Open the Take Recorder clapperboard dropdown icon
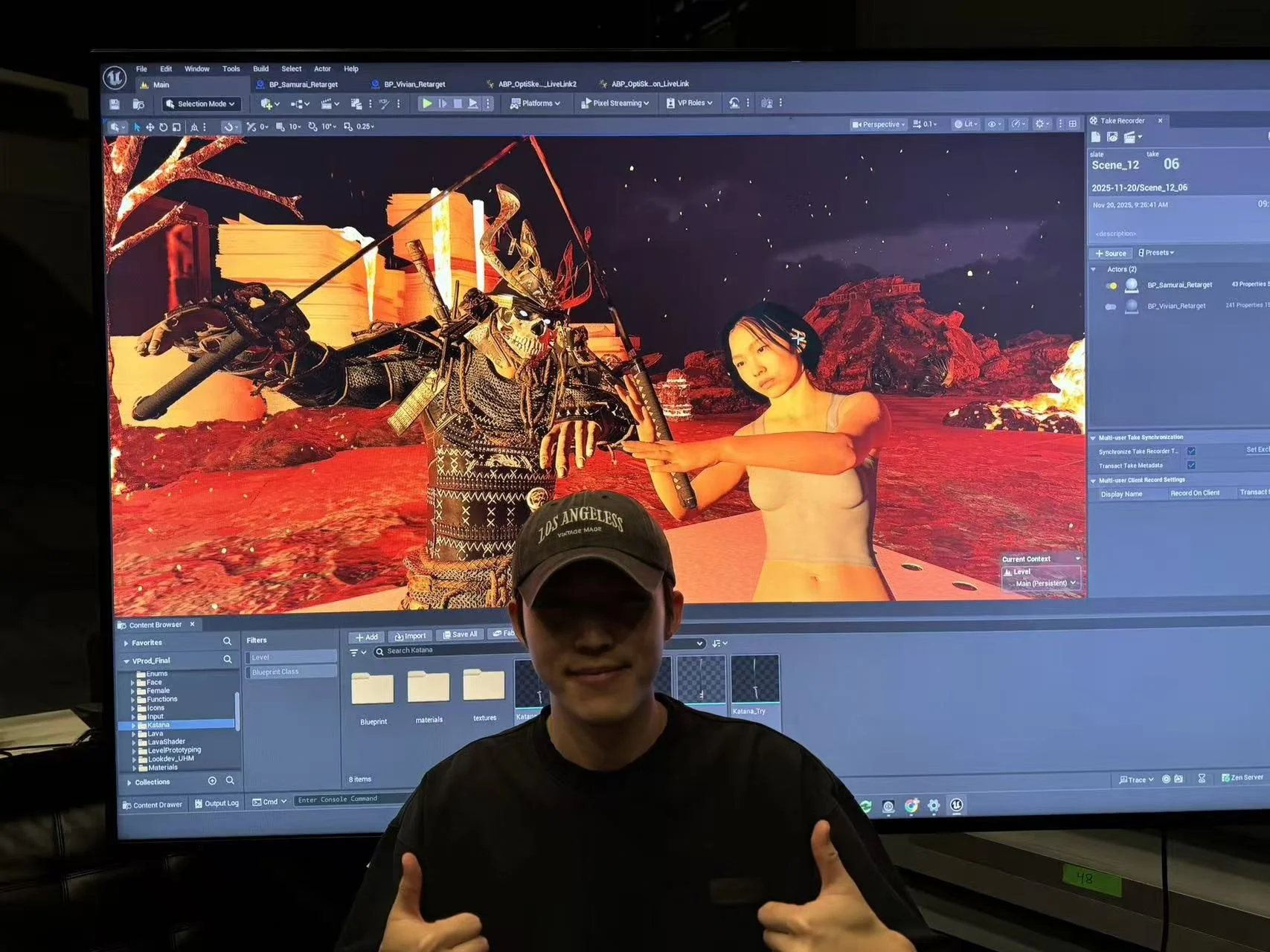 1132,137
